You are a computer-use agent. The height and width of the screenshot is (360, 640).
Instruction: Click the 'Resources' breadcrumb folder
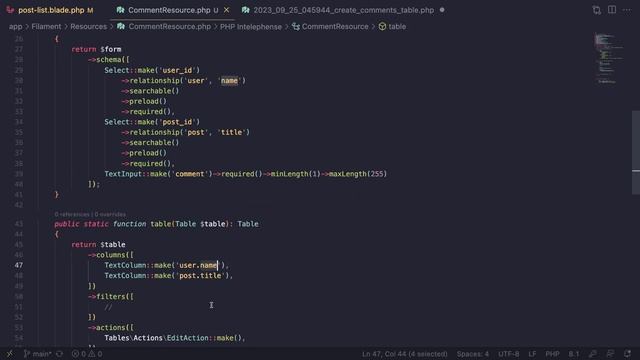(x=89, y=27)
